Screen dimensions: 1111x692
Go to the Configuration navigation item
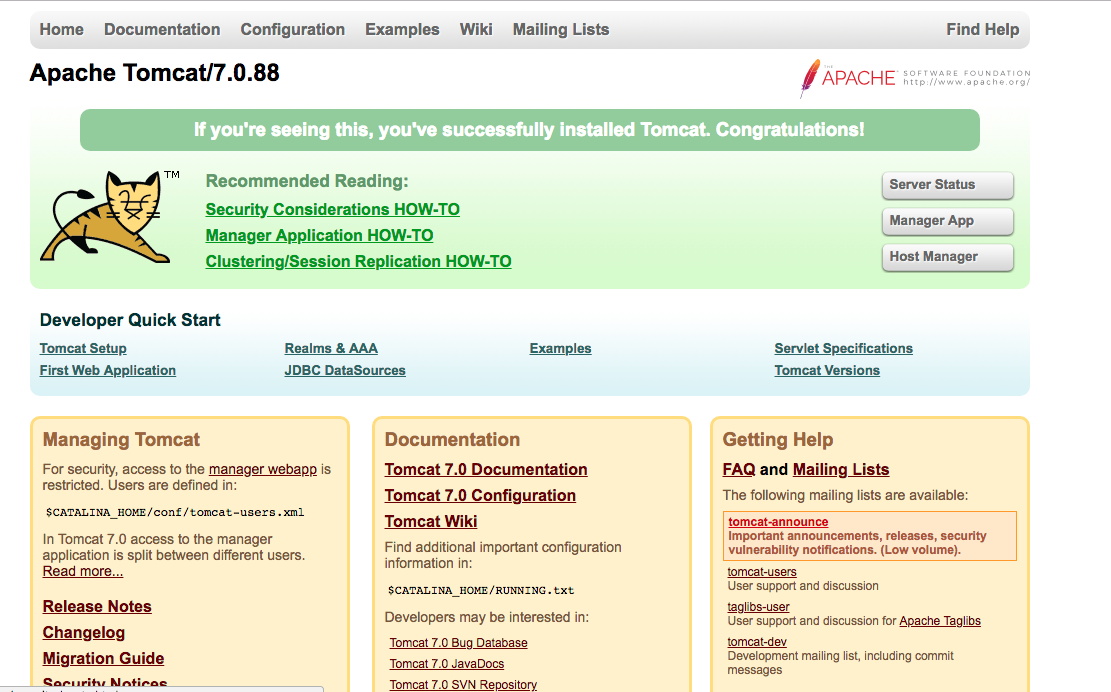293,30
